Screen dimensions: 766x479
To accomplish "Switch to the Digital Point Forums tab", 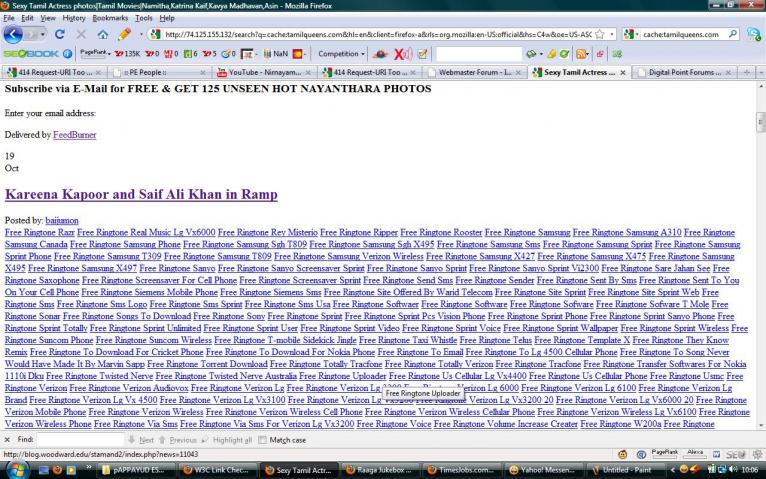I will pos(684,72).
